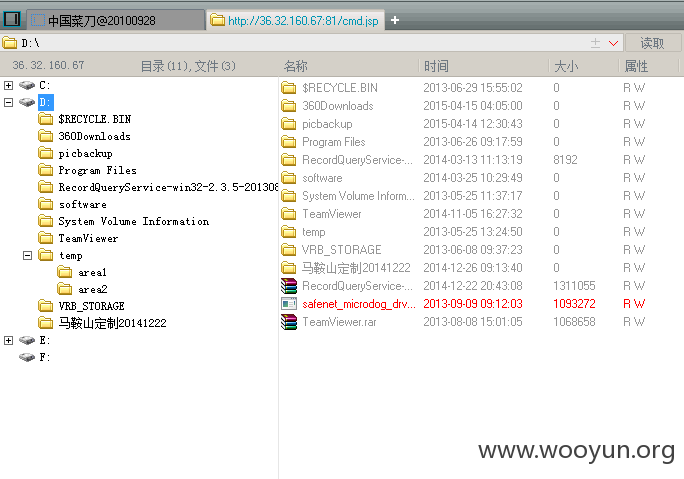Click TeamViewer.rar archive icon
Viewport: 684px width, 479px height.
289,322
